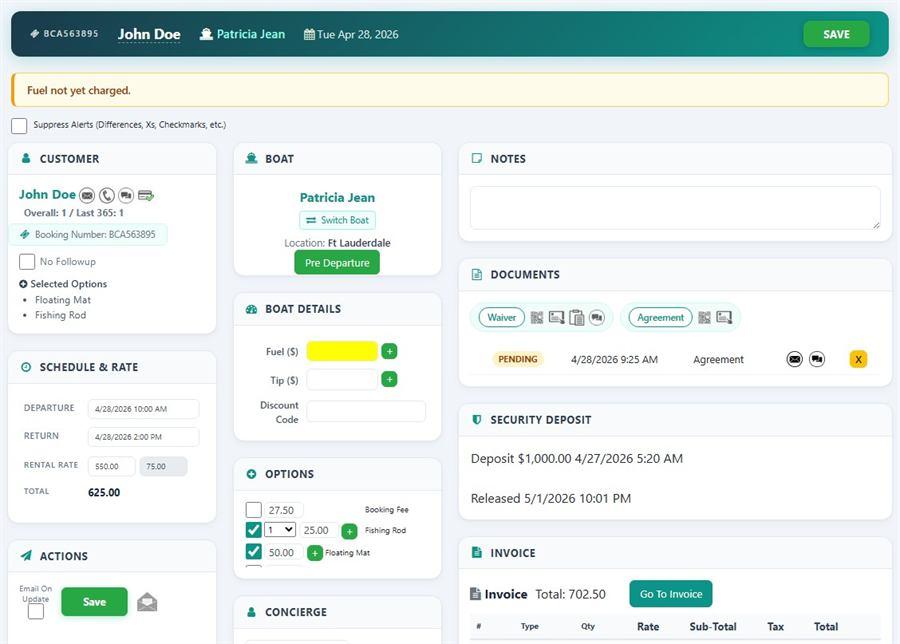The height and width of the screenshot is (644, 900).
Task: Open John Doe customer link
Action: pos(47,195)
